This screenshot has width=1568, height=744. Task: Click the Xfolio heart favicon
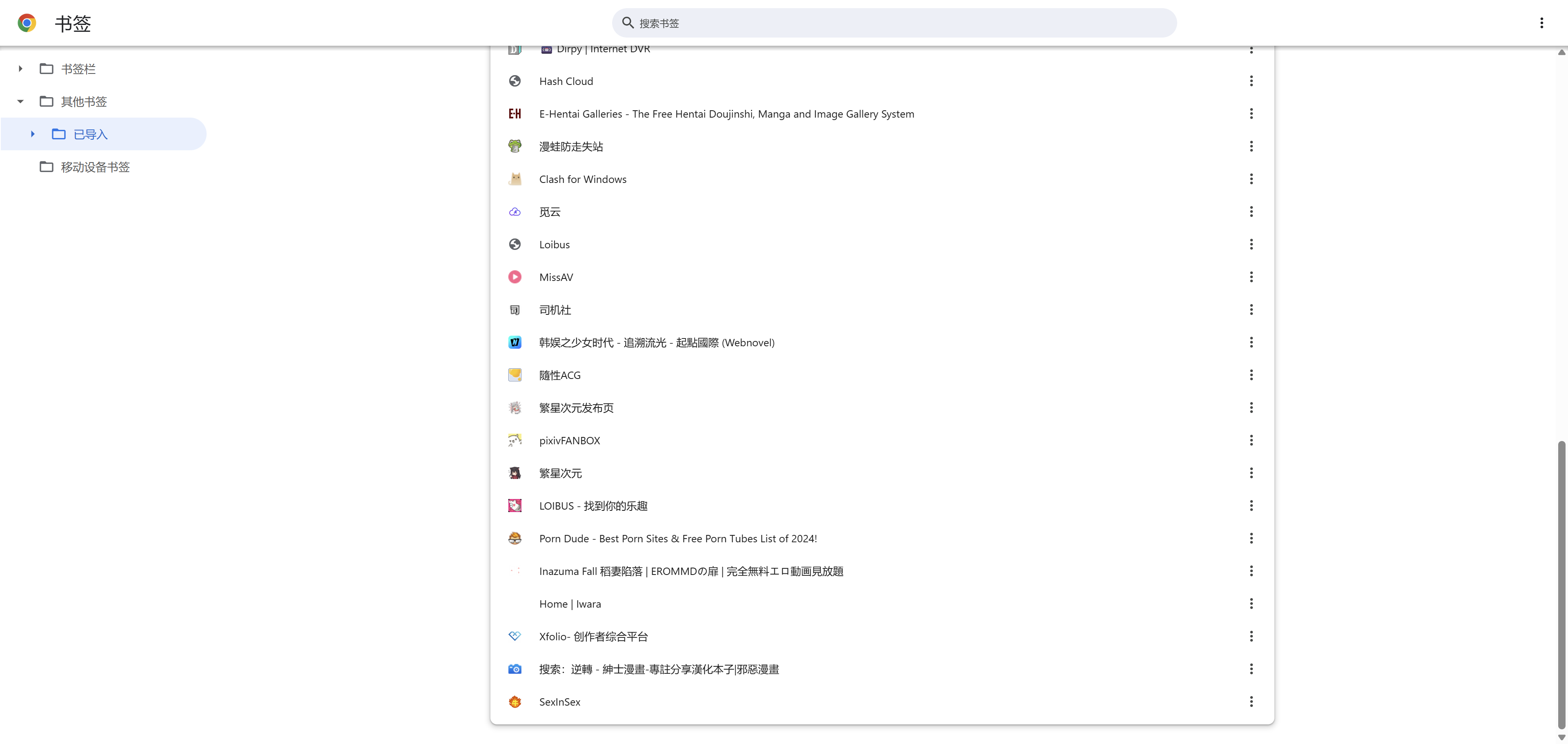click(x=514, y=636)
